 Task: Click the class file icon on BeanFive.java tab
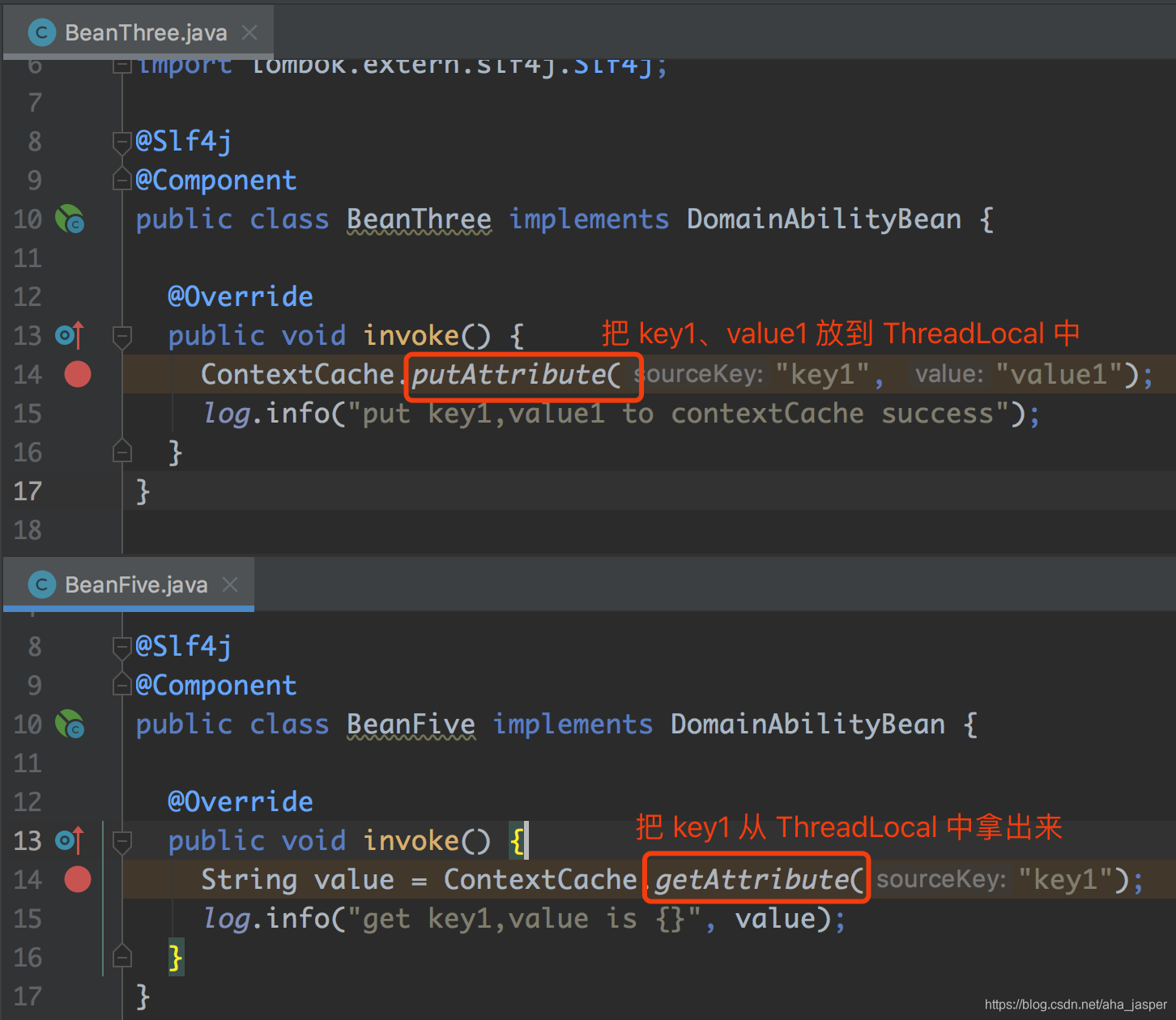tap(41, 584)
